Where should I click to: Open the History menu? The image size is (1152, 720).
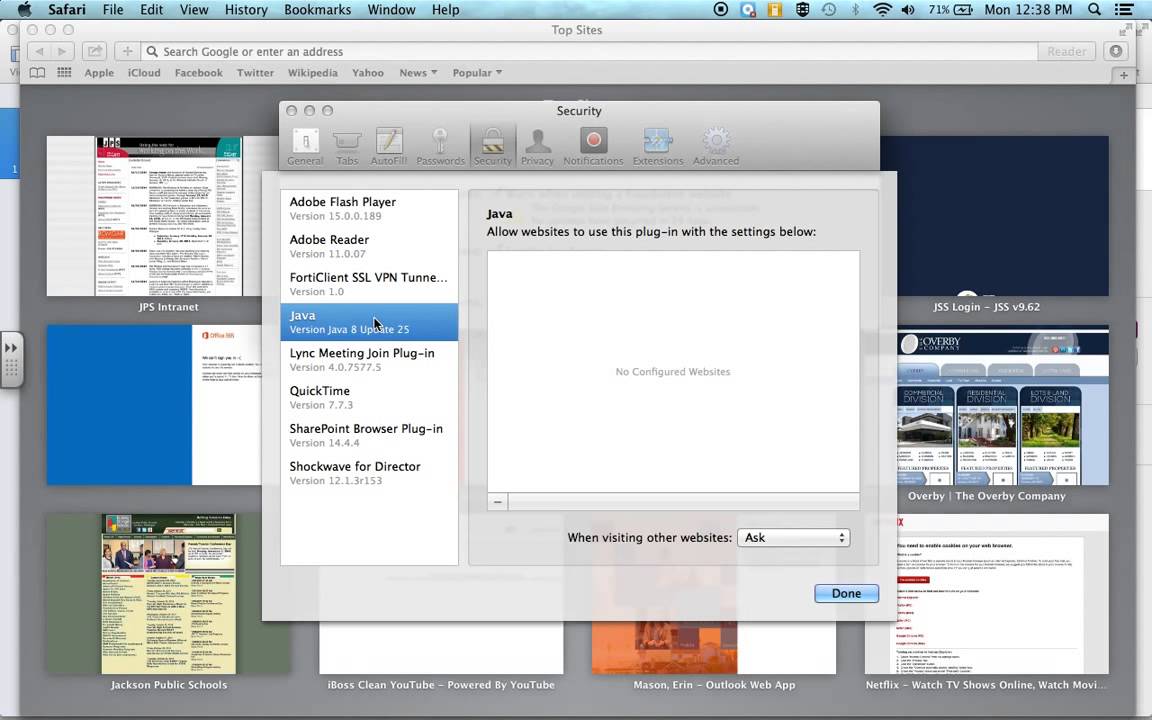click(x=245, y=10)
